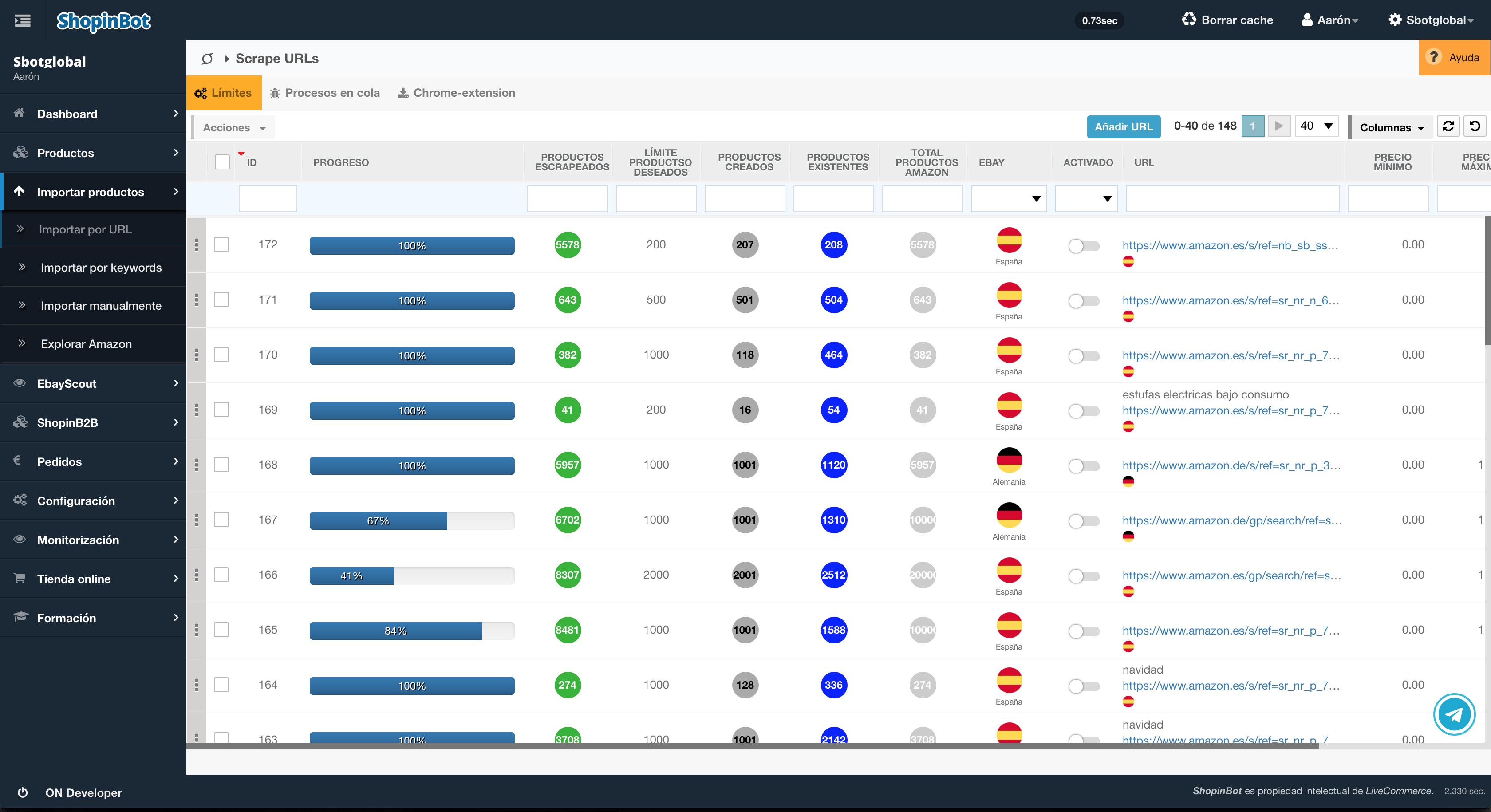The height and width of the screenshot is (812, 1491).
Task: Click blue 2512 badge in row 166
Action: [833, 575]
